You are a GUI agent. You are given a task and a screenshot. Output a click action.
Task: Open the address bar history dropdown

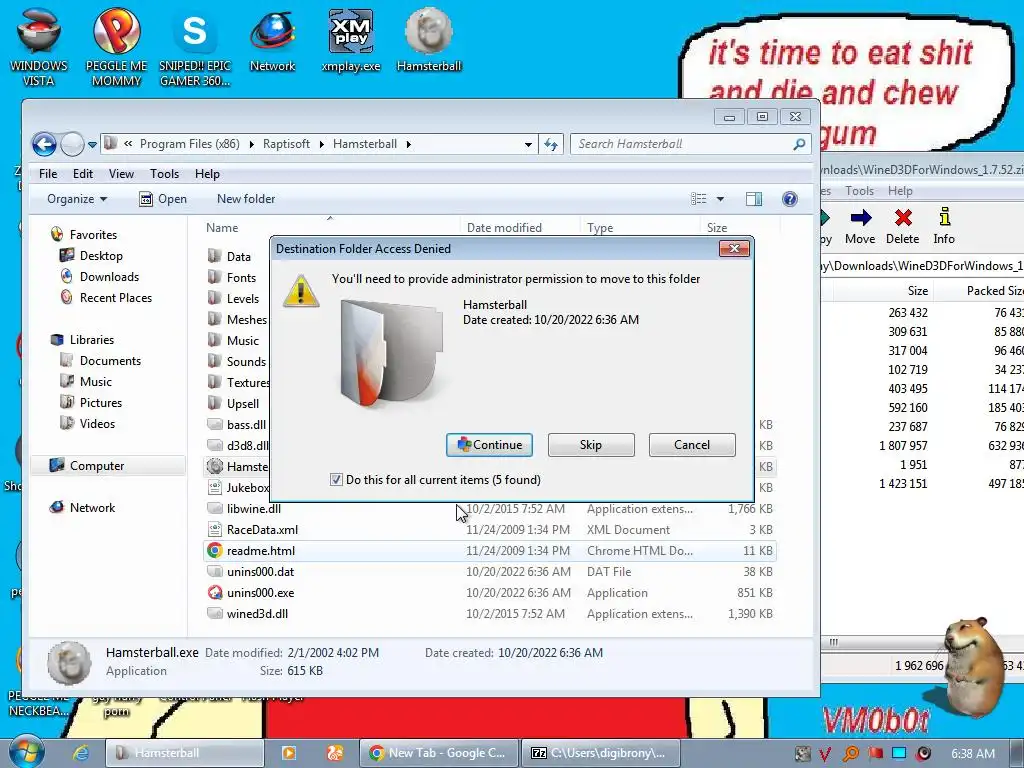tap(528, 144)
